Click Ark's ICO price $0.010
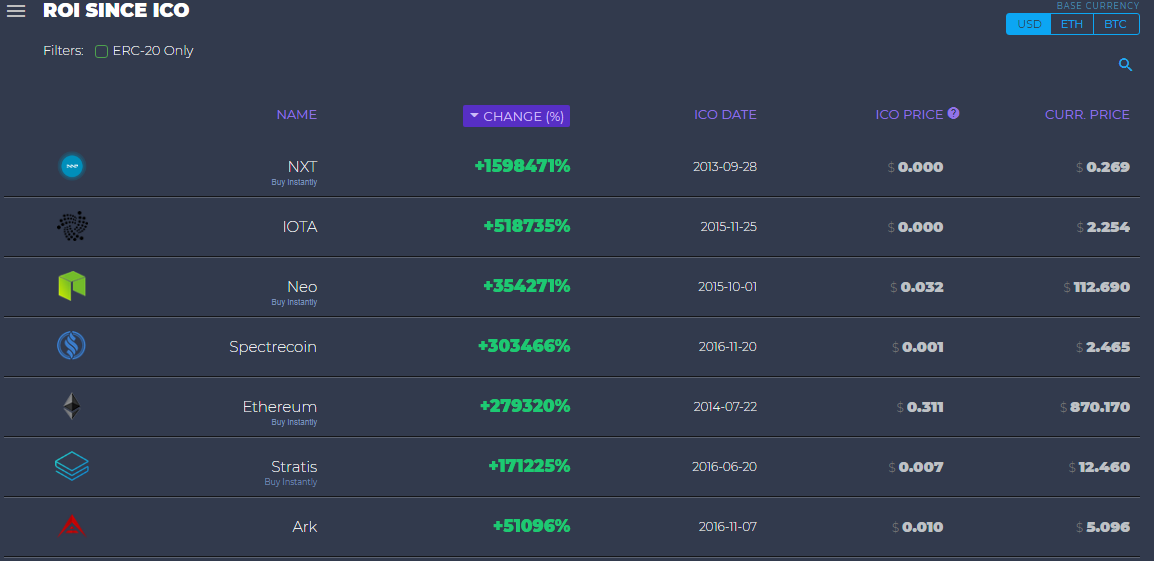The width and height of the screenshot is (1154, 561). [x=918, y=528]
